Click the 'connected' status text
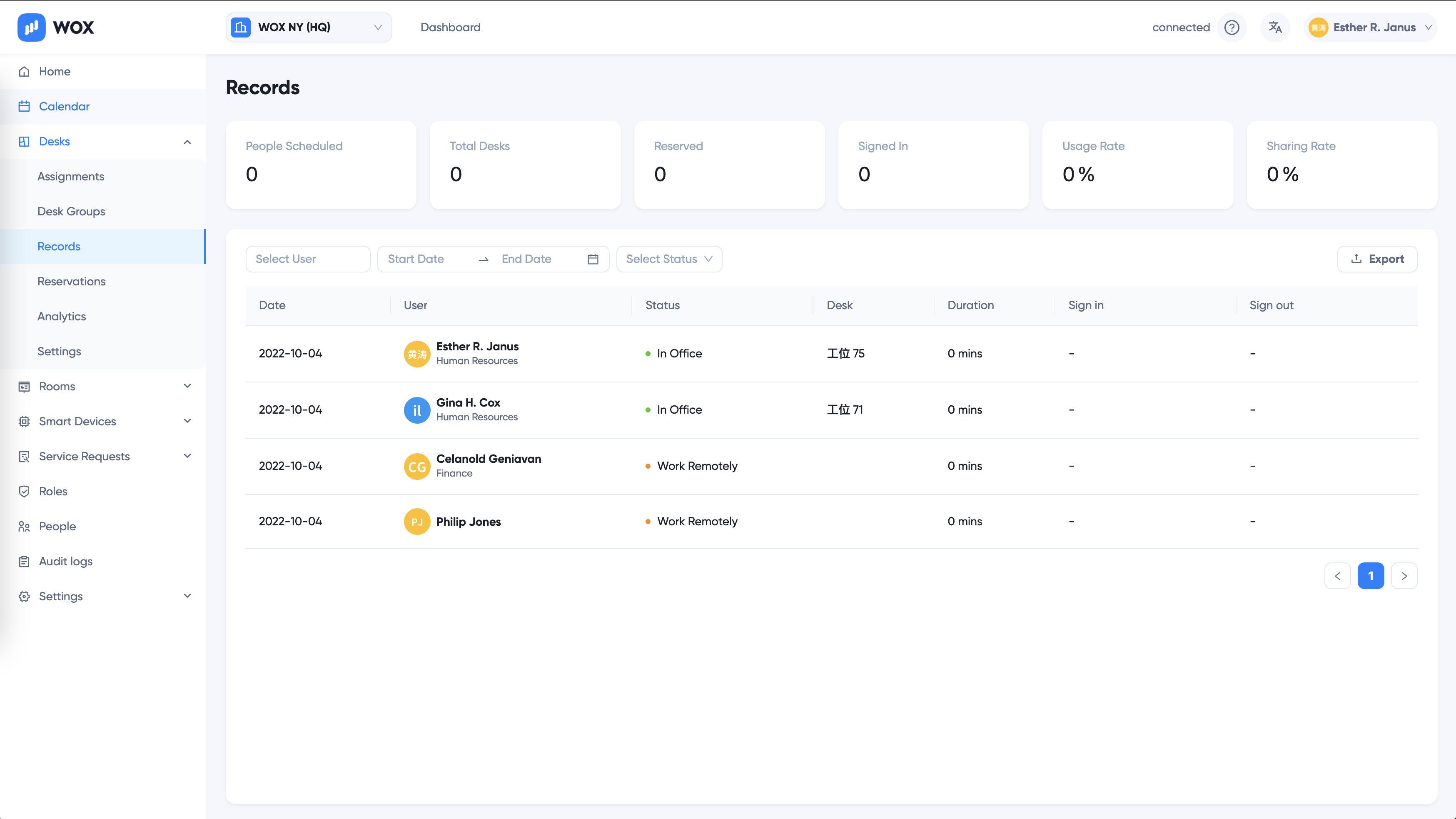Screen dimensions: 1456x819 (1181, 27)
